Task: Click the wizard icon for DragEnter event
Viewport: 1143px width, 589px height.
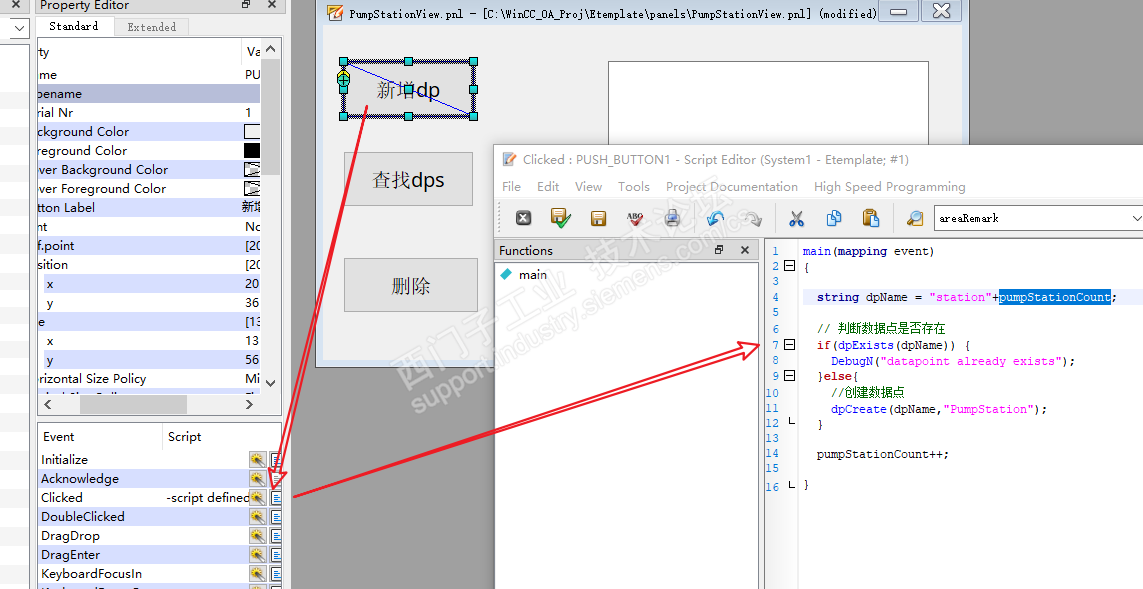Action: (257, 555)
